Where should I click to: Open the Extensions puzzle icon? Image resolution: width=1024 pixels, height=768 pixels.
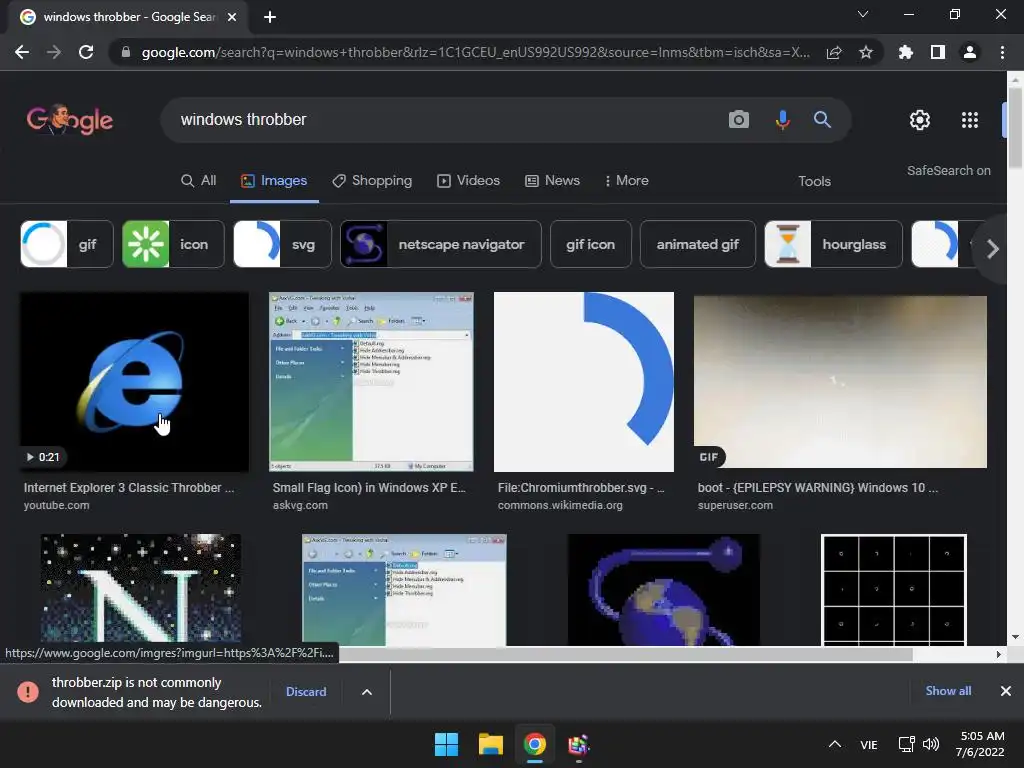click(x=905, y=52)
